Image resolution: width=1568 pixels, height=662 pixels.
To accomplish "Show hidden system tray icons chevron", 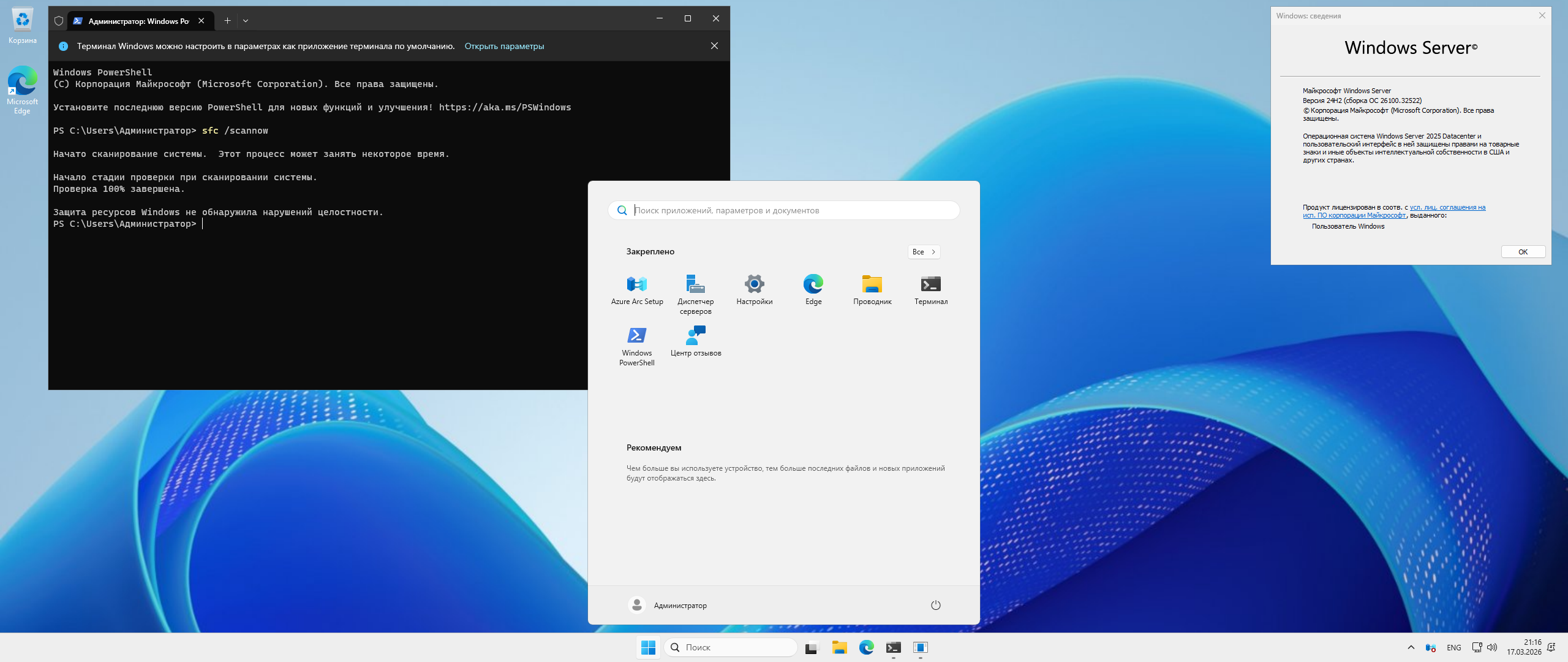I will click(x=1411, y=647).
